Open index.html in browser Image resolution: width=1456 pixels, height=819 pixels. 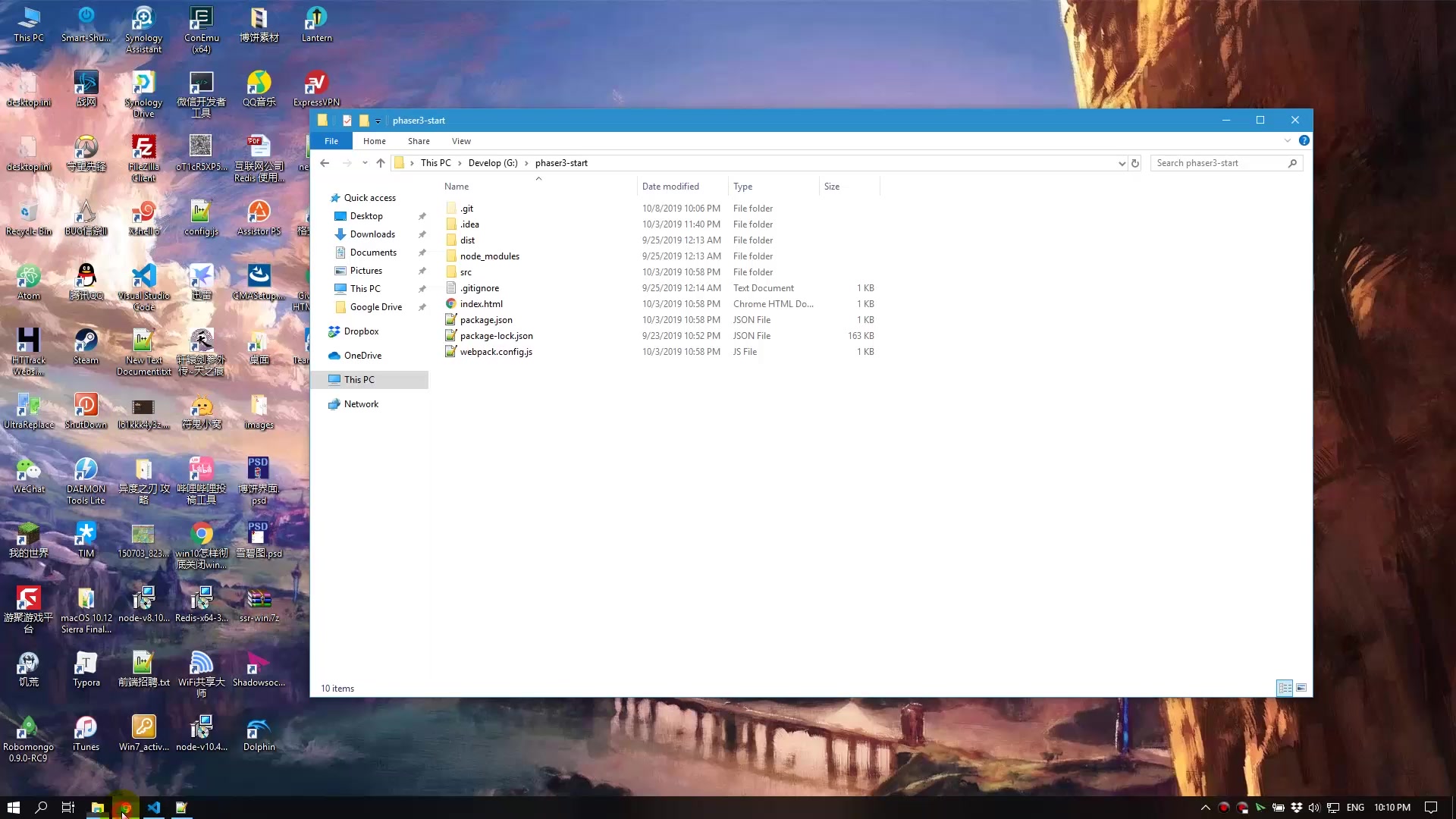point(481,303)
